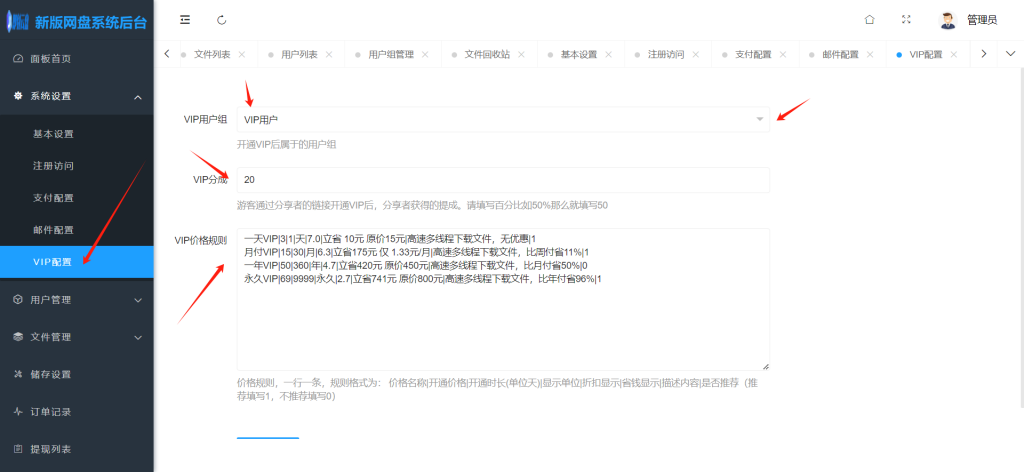This screenshot has width=1024, height=472.
Task: Close the 注册访问 tab
Action: [x=696, y=54]
